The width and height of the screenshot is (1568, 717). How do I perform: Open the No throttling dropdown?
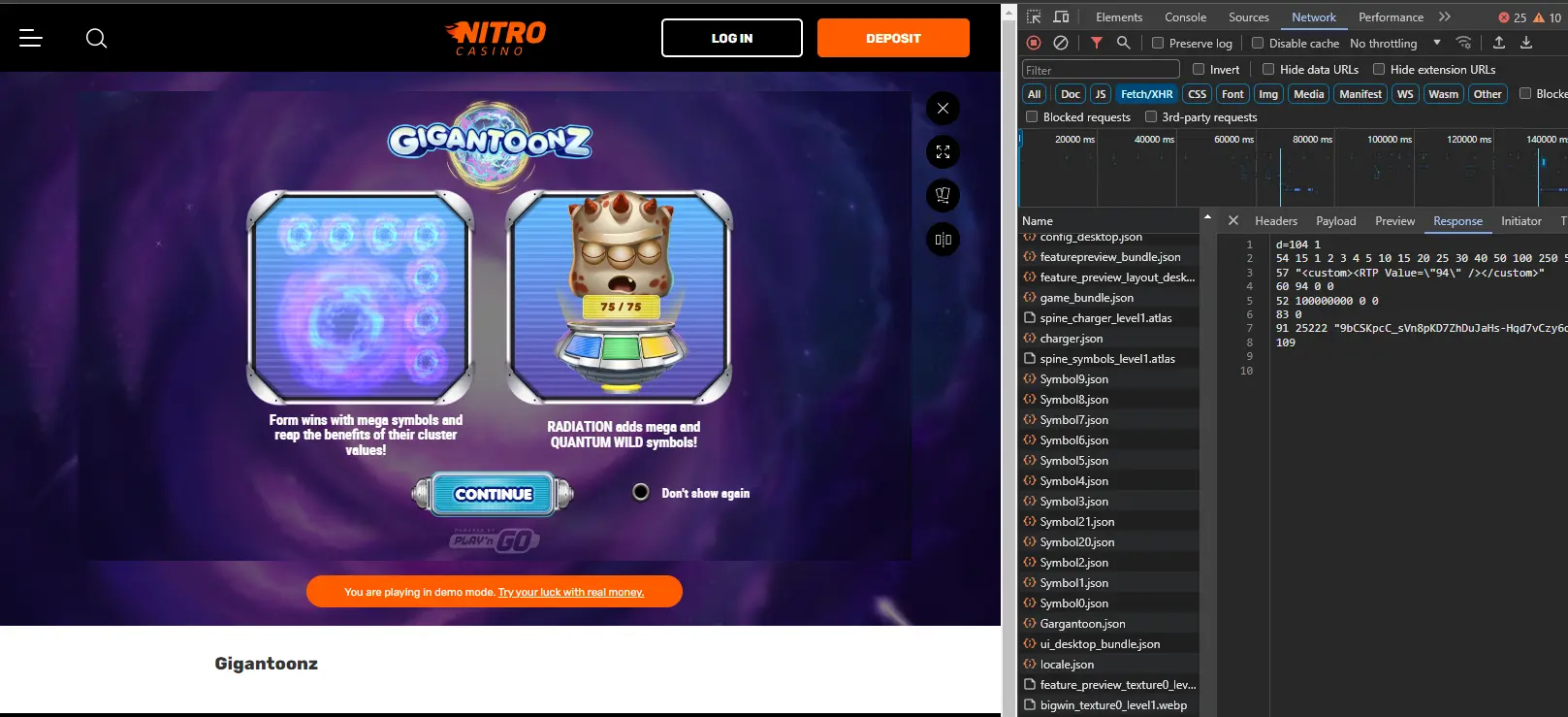tap(1395, 44)
